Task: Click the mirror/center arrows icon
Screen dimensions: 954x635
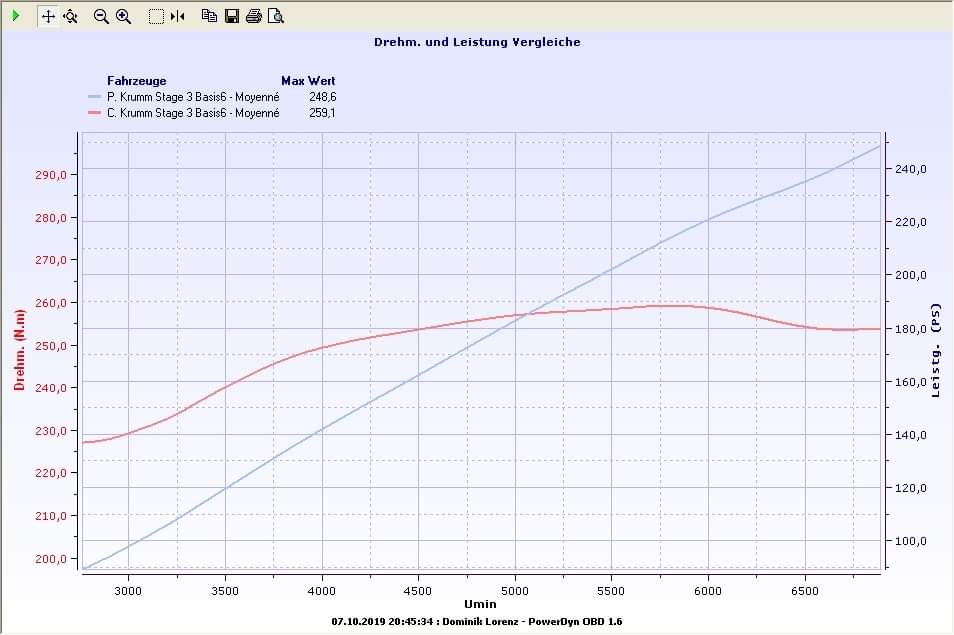Action: click(x=178, y=16)
